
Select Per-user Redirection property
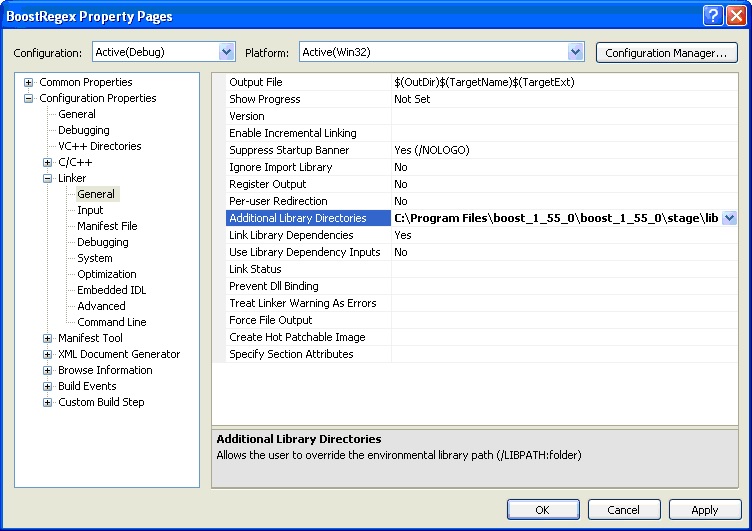click(308, 201)
